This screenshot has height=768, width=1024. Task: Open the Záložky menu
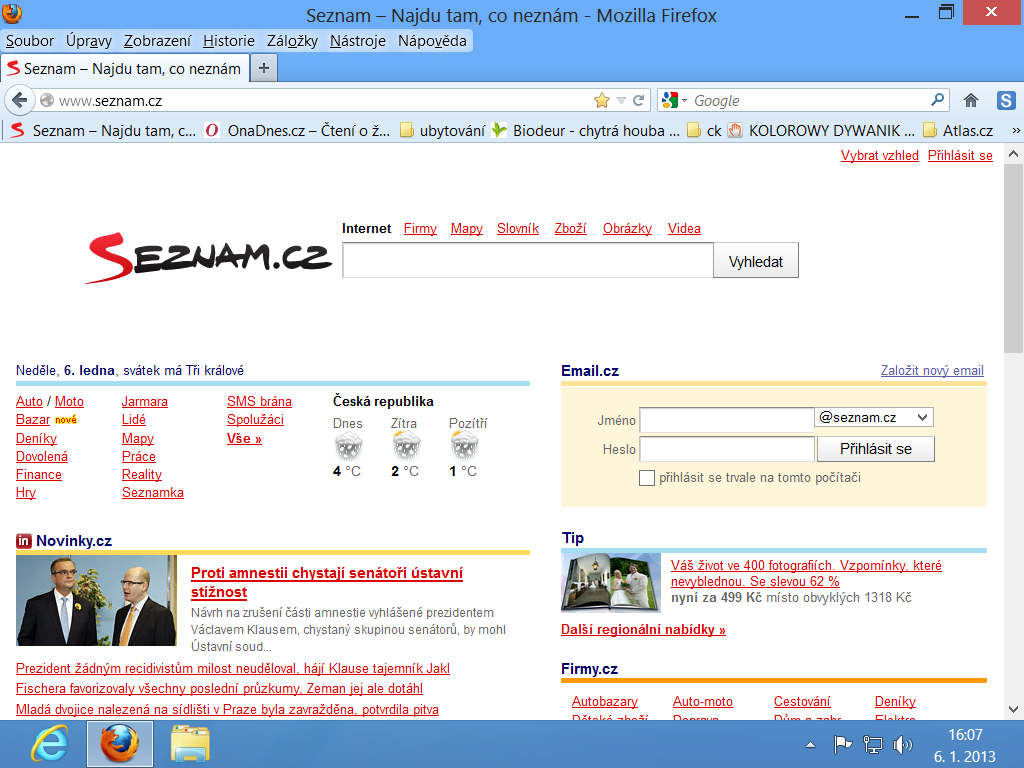coord(292,41)
